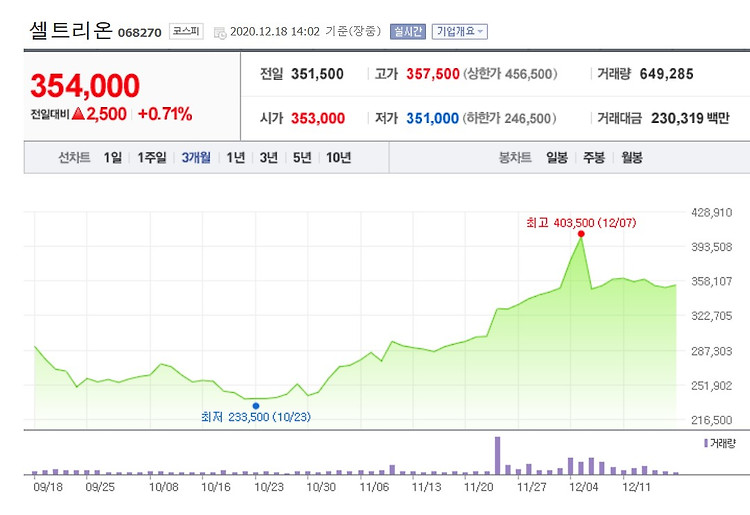Screen dimensions: 750x515
Task: Click the 전일 value 351,500
Action: (317, 74)
